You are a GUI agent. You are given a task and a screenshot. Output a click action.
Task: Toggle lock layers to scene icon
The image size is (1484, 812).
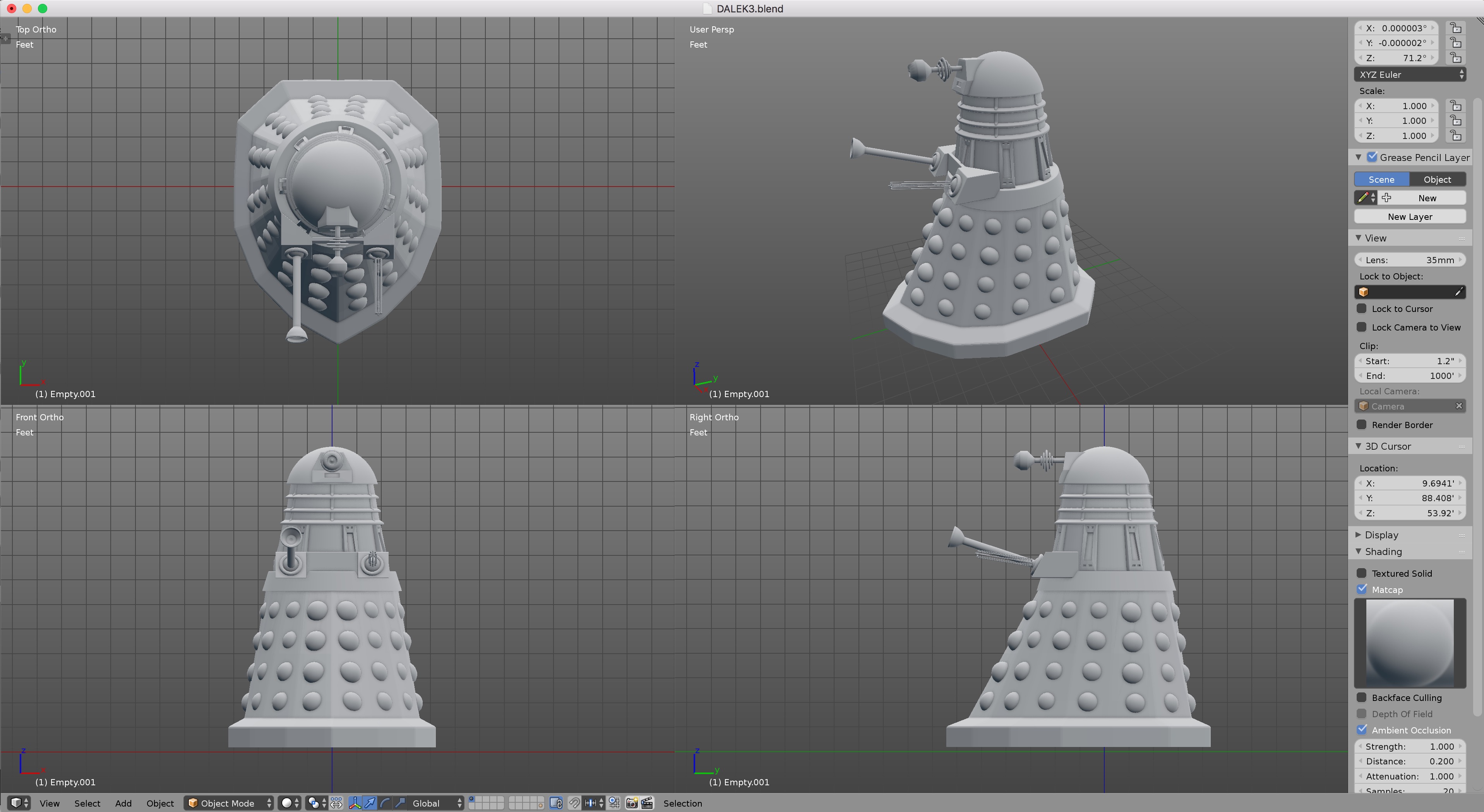click(x=556, y=803)
